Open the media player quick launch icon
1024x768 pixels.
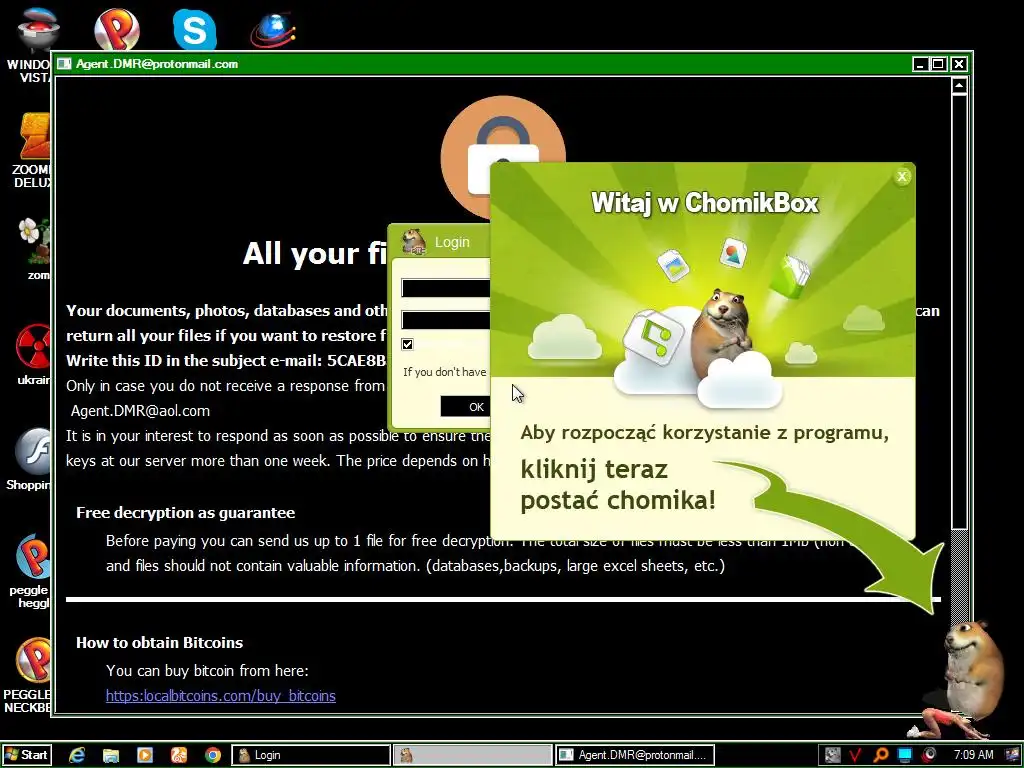point(145,756)
